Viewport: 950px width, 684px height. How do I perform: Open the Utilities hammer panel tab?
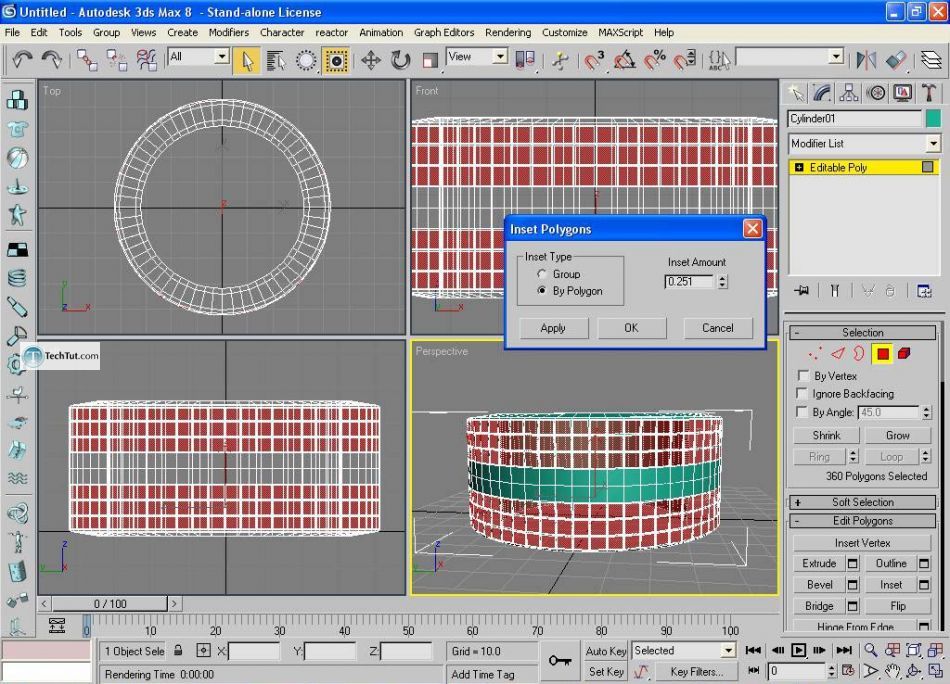[928, 93]
